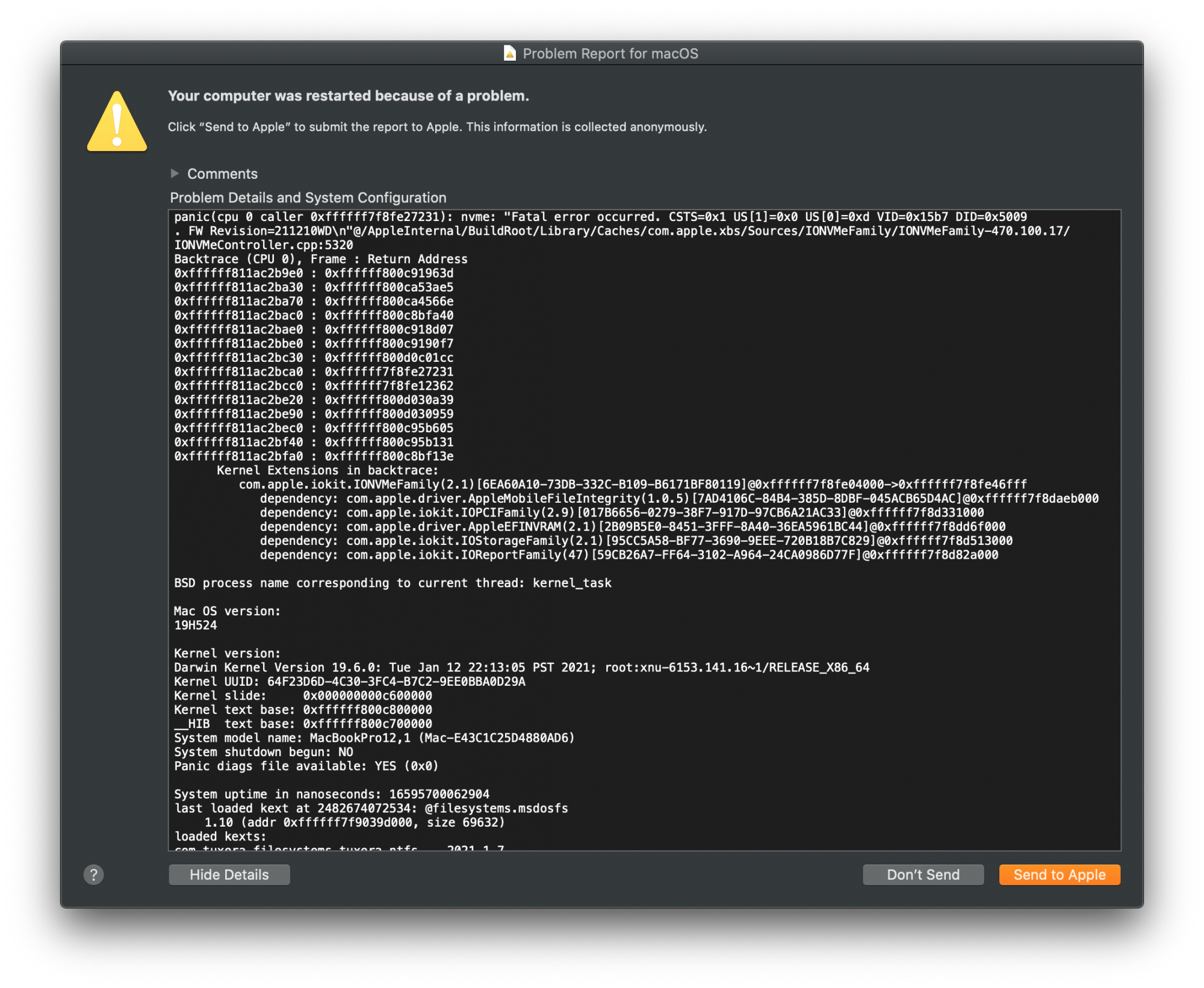Click the Problem Report for macOS title bar
Screen dimensions: 1204x988
click(x=610, y=53)
